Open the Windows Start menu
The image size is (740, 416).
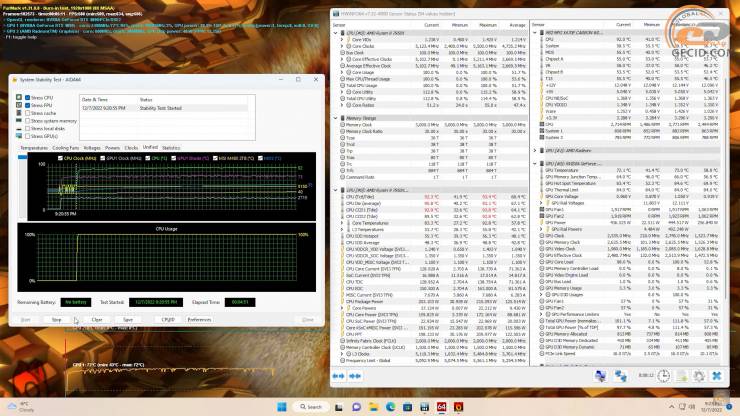(282, 407)
